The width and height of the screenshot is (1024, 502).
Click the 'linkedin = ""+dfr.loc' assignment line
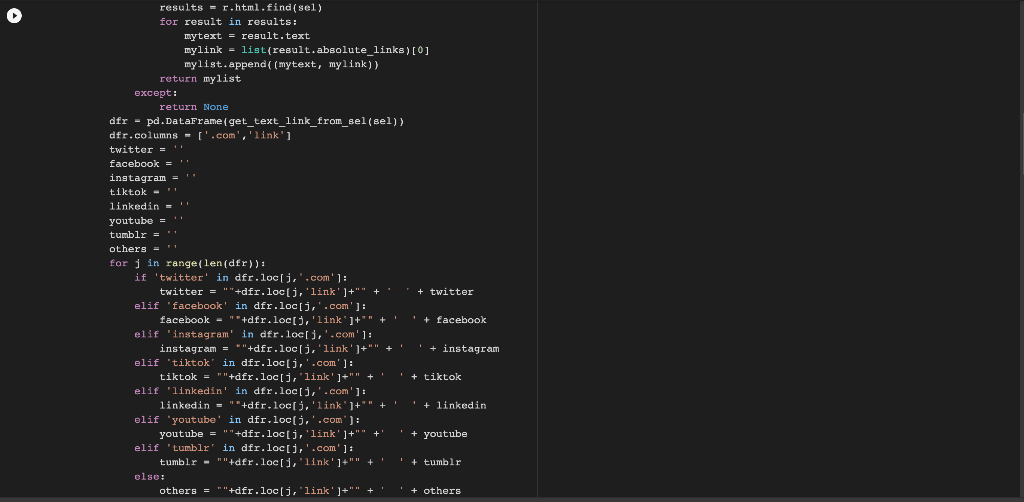pos(323,405)
